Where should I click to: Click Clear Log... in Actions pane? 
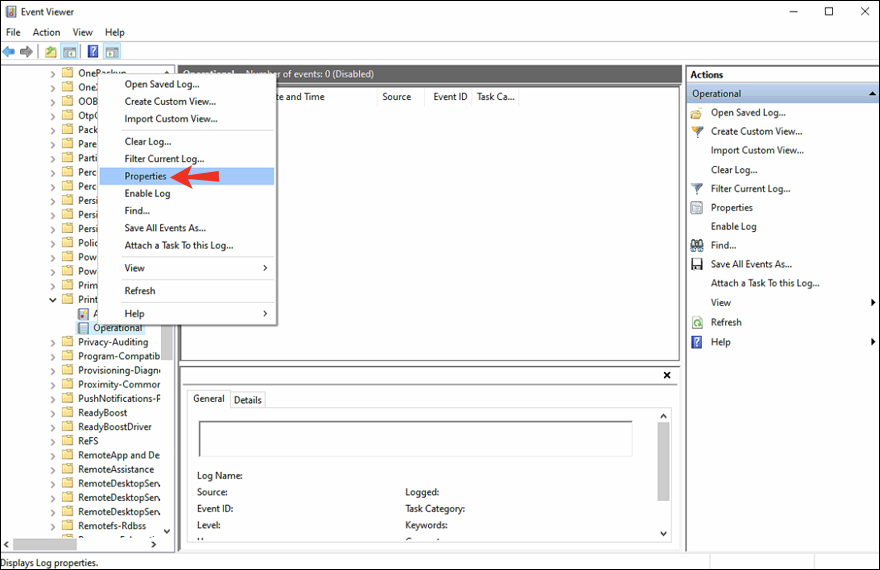coord(734,170)
